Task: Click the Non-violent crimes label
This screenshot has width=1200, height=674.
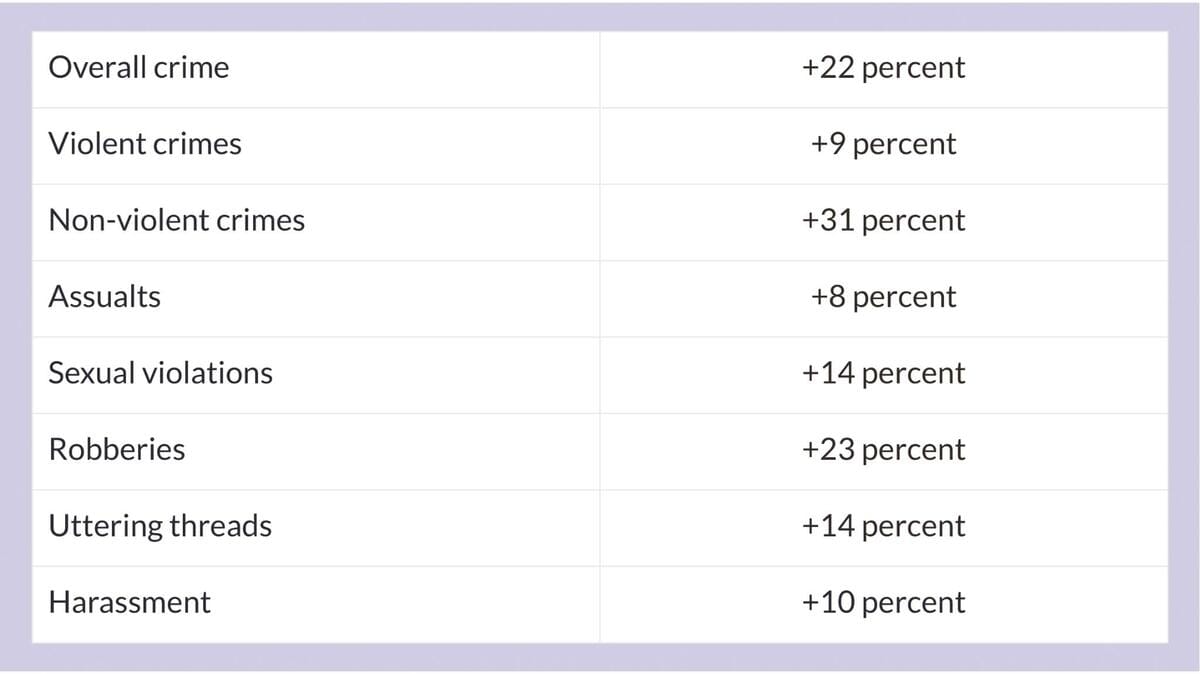Action: 177,220
